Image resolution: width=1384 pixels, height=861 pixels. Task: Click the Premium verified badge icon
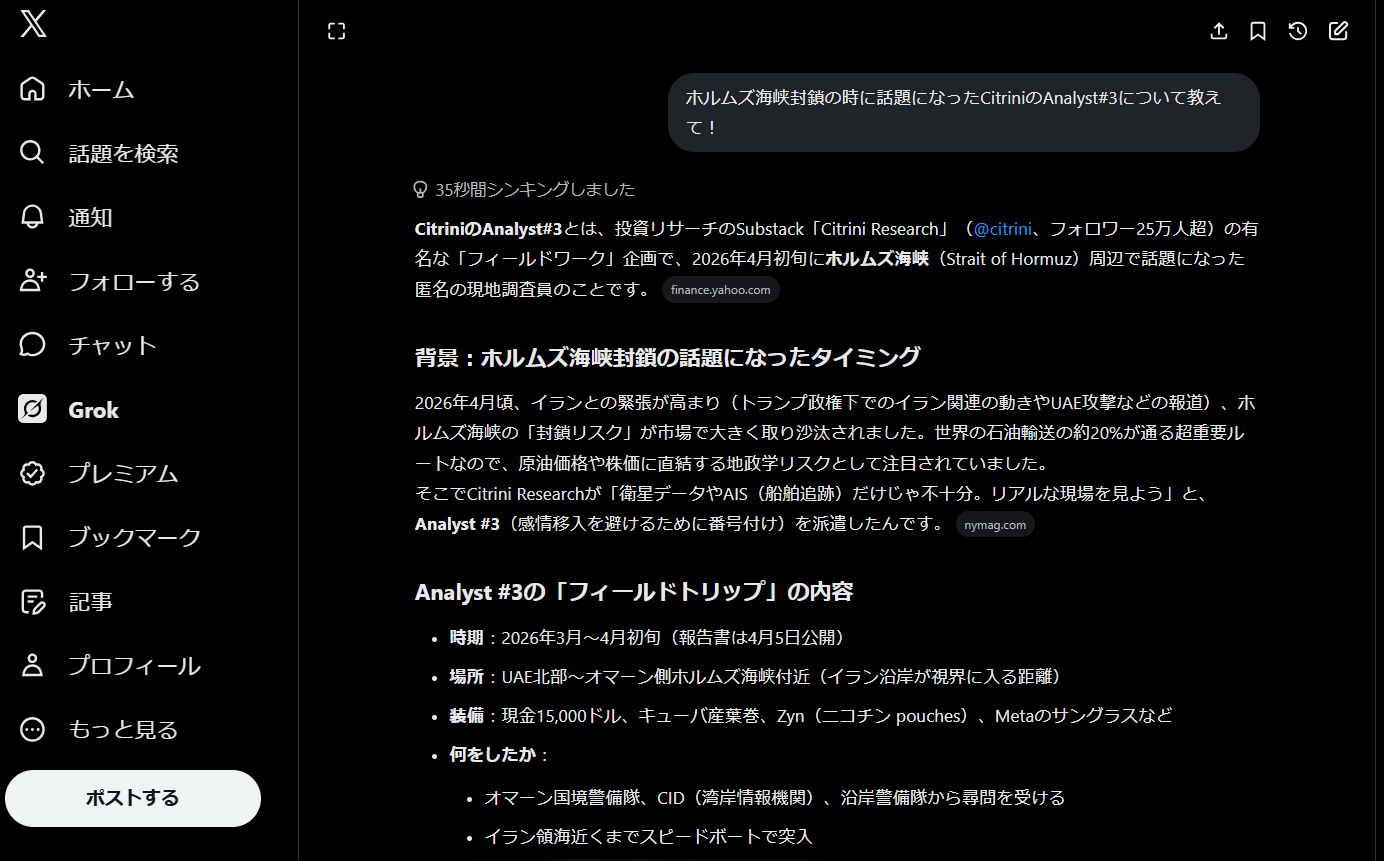[x=33, y=473]
